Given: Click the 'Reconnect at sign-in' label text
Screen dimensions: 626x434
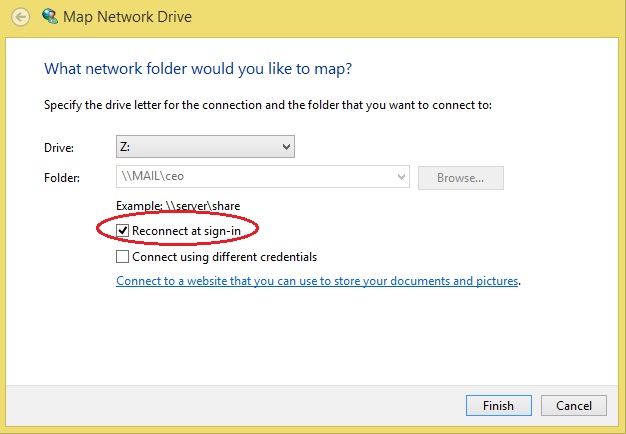Looking at the screenshot, I should 186,231.
